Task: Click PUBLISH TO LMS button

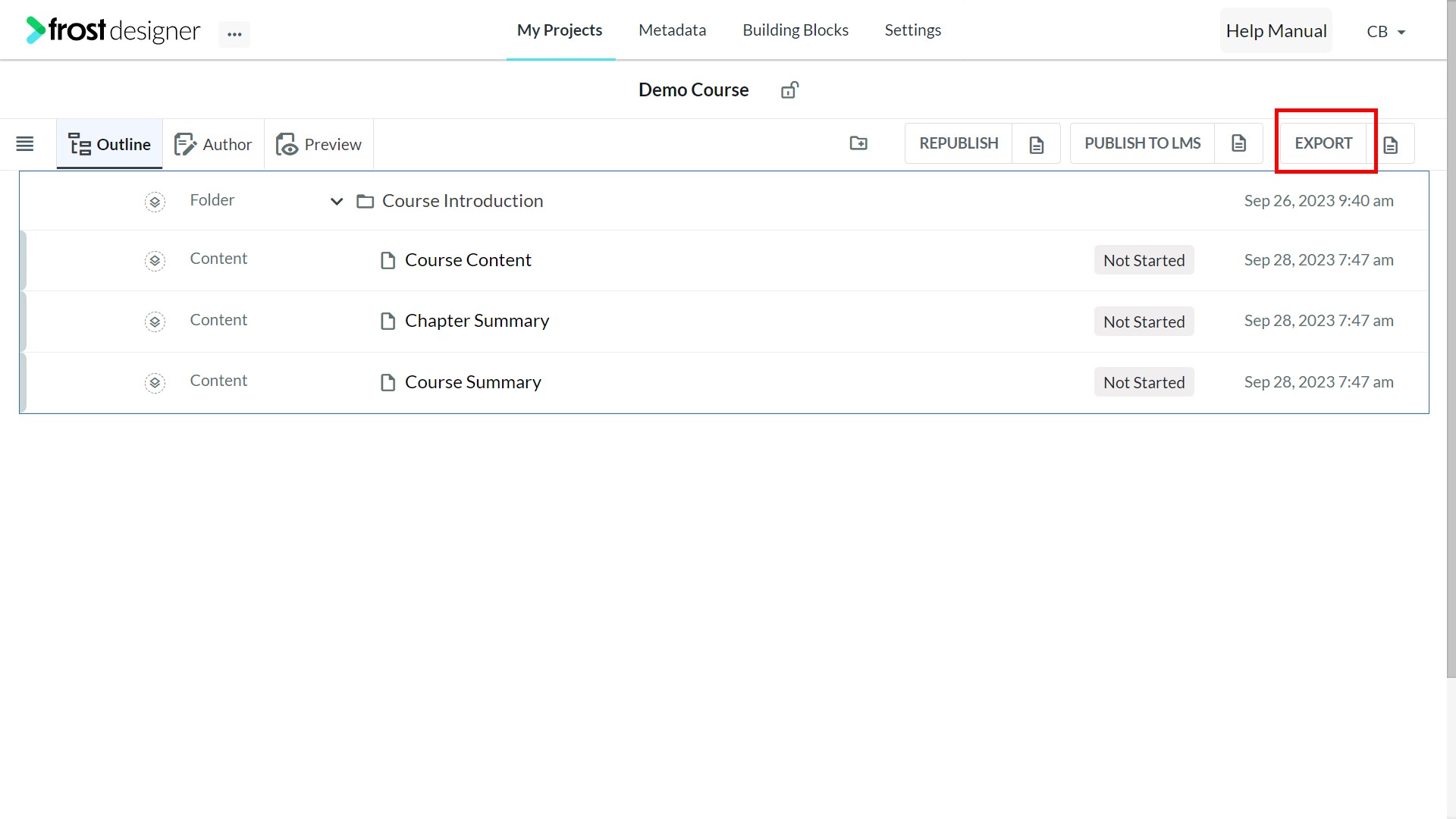Action: 1142,143
